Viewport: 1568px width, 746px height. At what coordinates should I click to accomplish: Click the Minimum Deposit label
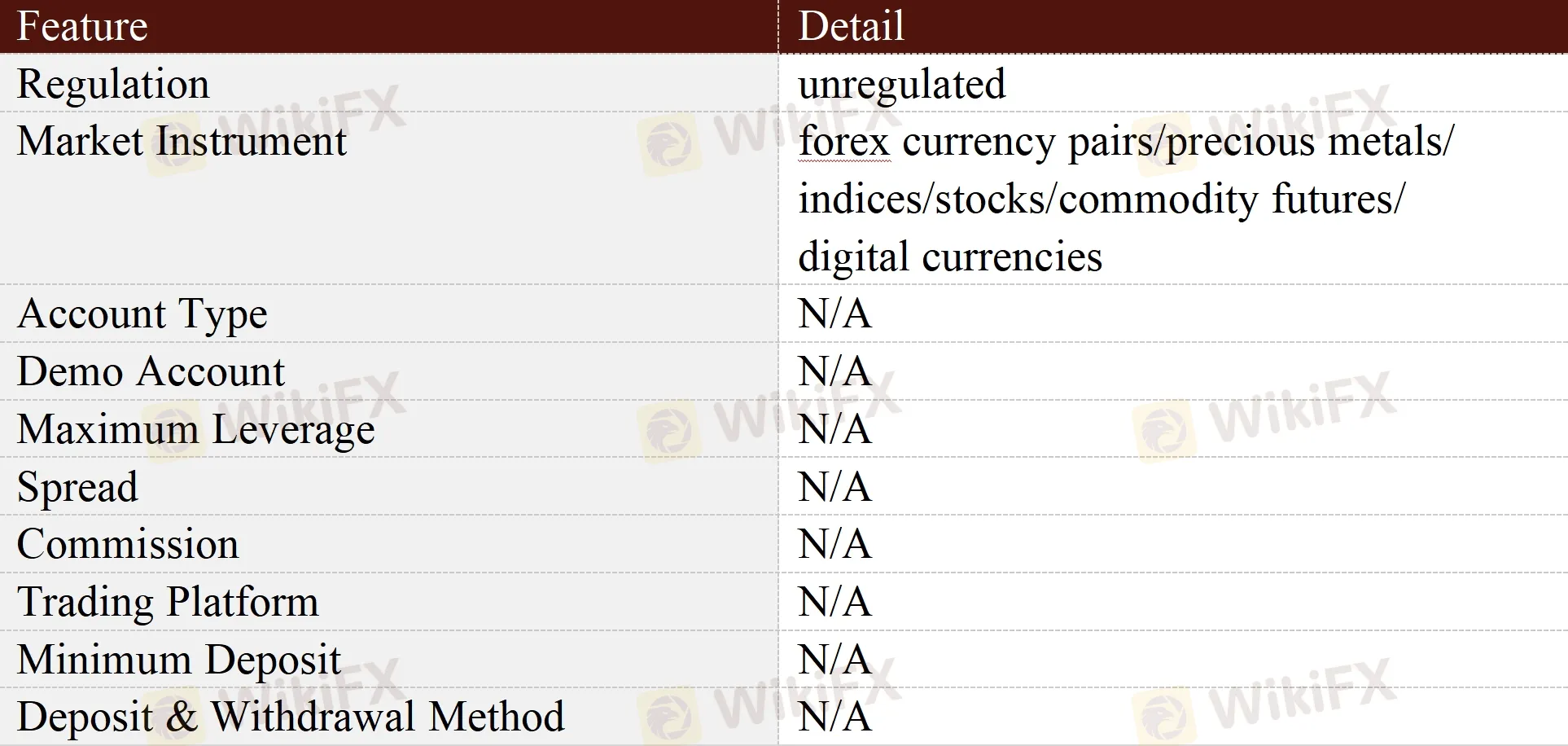coord(179,660)
